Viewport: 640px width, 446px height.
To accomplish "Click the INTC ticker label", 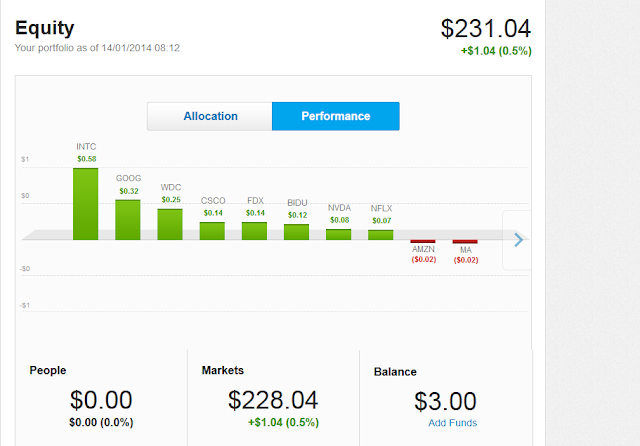I will tap(86, 146).
